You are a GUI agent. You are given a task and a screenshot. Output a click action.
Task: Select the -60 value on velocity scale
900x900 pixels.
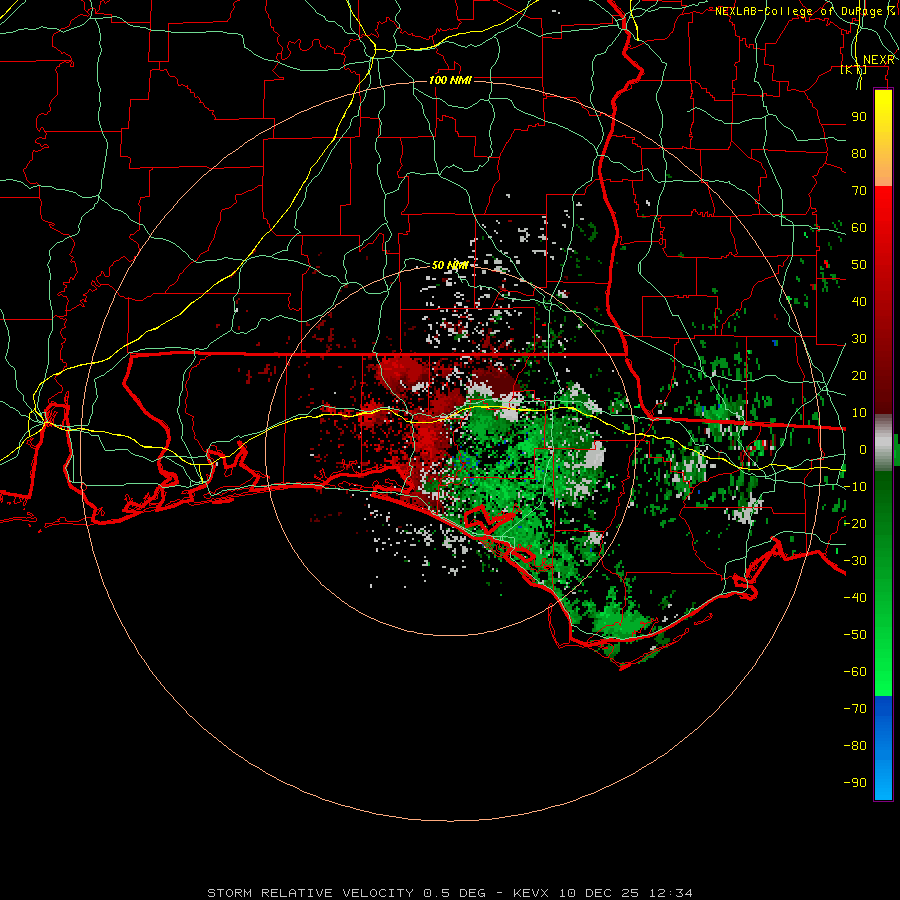[x=855, y=672]
